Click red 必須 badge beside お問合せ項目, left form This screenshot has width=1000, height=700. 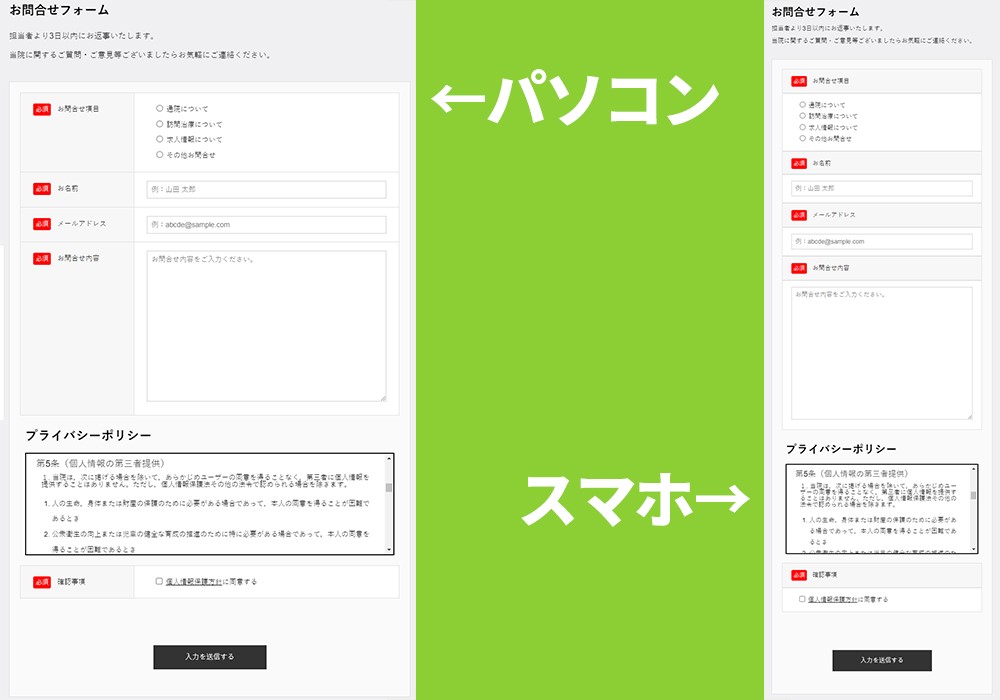(x=41, y=108)
